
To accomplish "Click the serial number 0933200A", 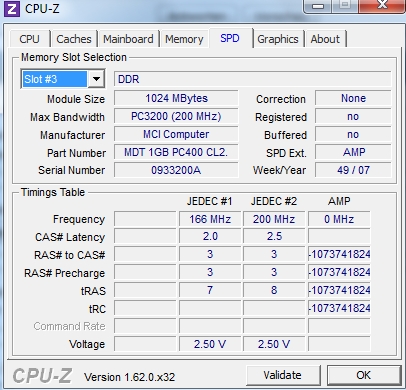I will 176,170.
